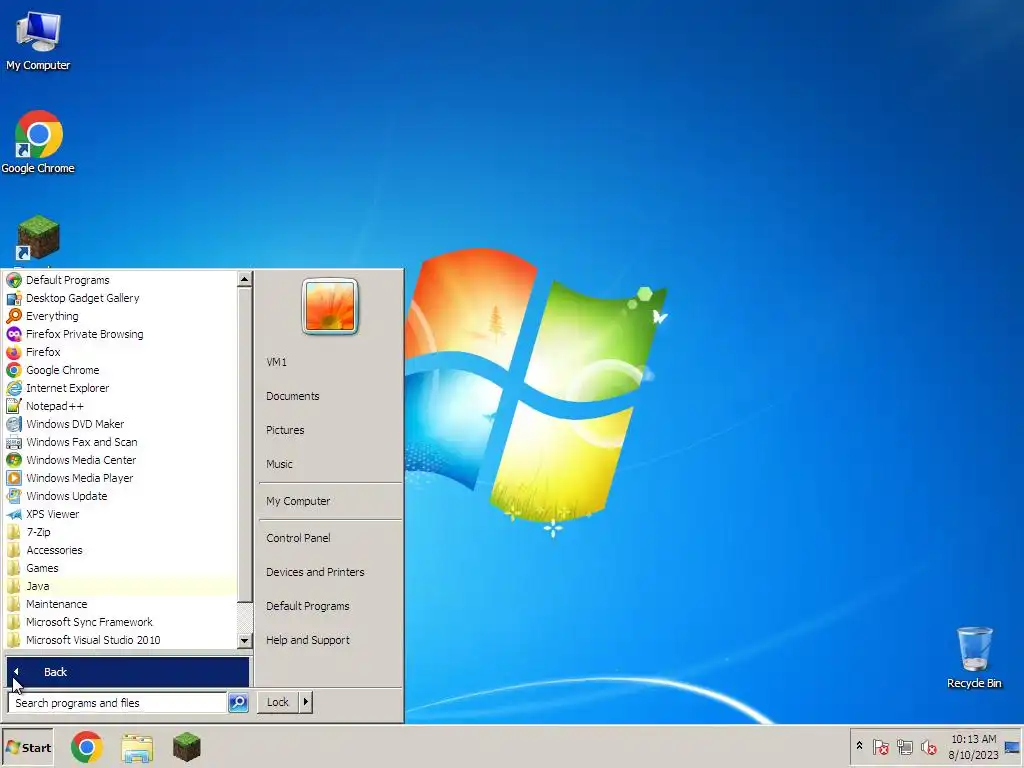Open Action Center flag tray icon
The image size is (1024, 768).
point(881,746)
